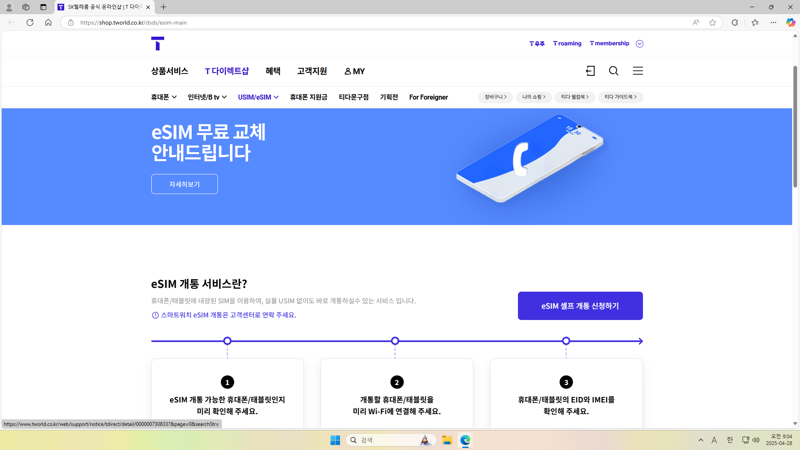View site information lock icon
800x450 pixels.
coord(71,22)
